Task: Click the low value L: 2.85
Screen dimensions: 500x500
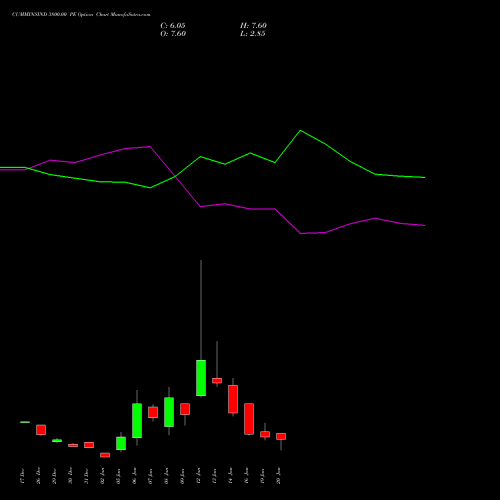Action: 253,34
